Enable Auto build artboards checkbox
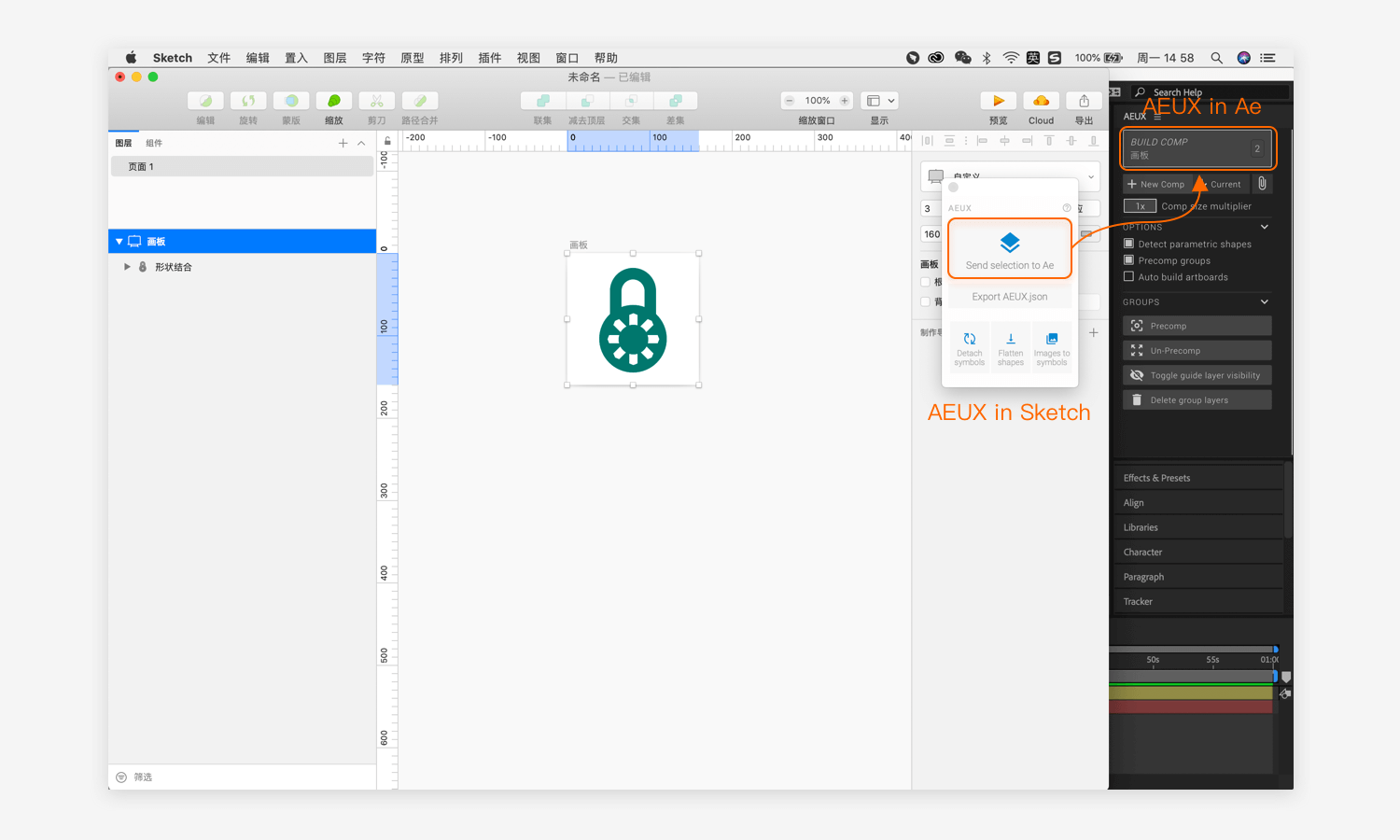 click(1128, 277)
